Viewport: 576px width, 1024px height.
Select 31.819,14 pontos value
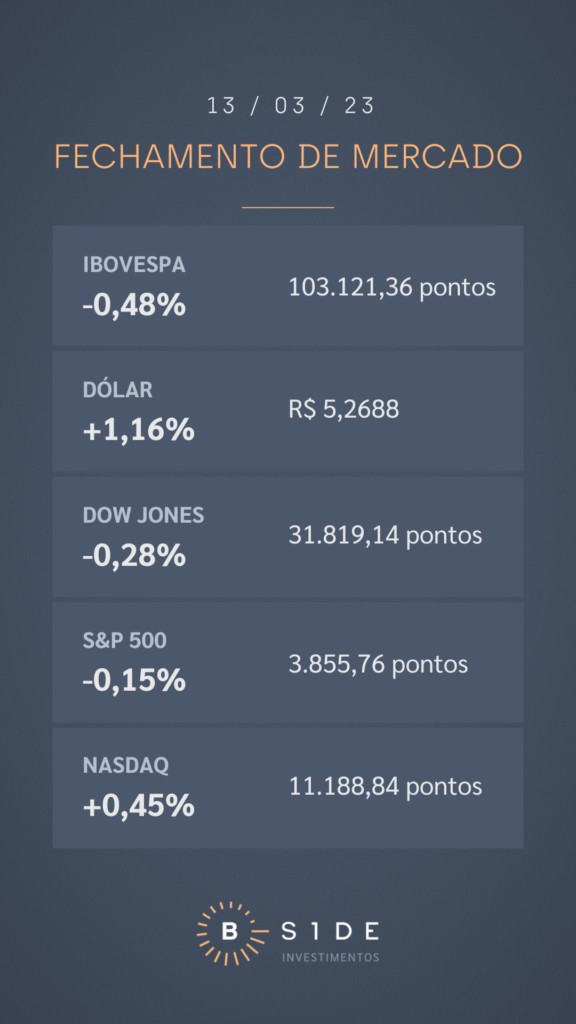(385, 536)
